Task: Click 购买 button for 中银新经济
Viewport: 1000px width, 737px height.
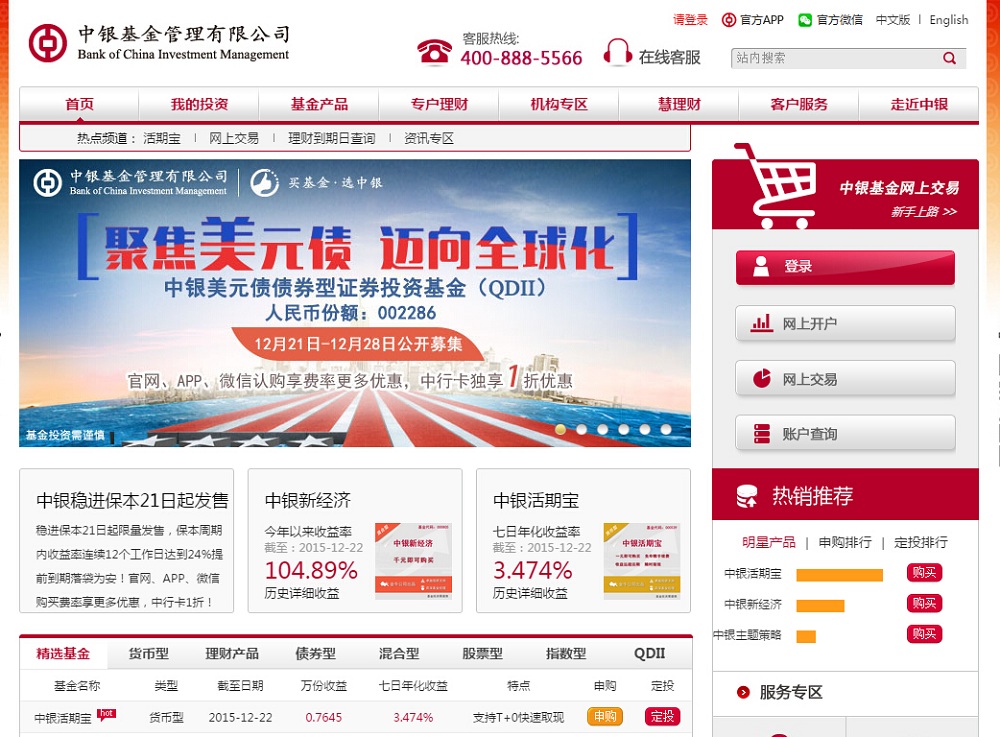Action: (x=924, y=603)
